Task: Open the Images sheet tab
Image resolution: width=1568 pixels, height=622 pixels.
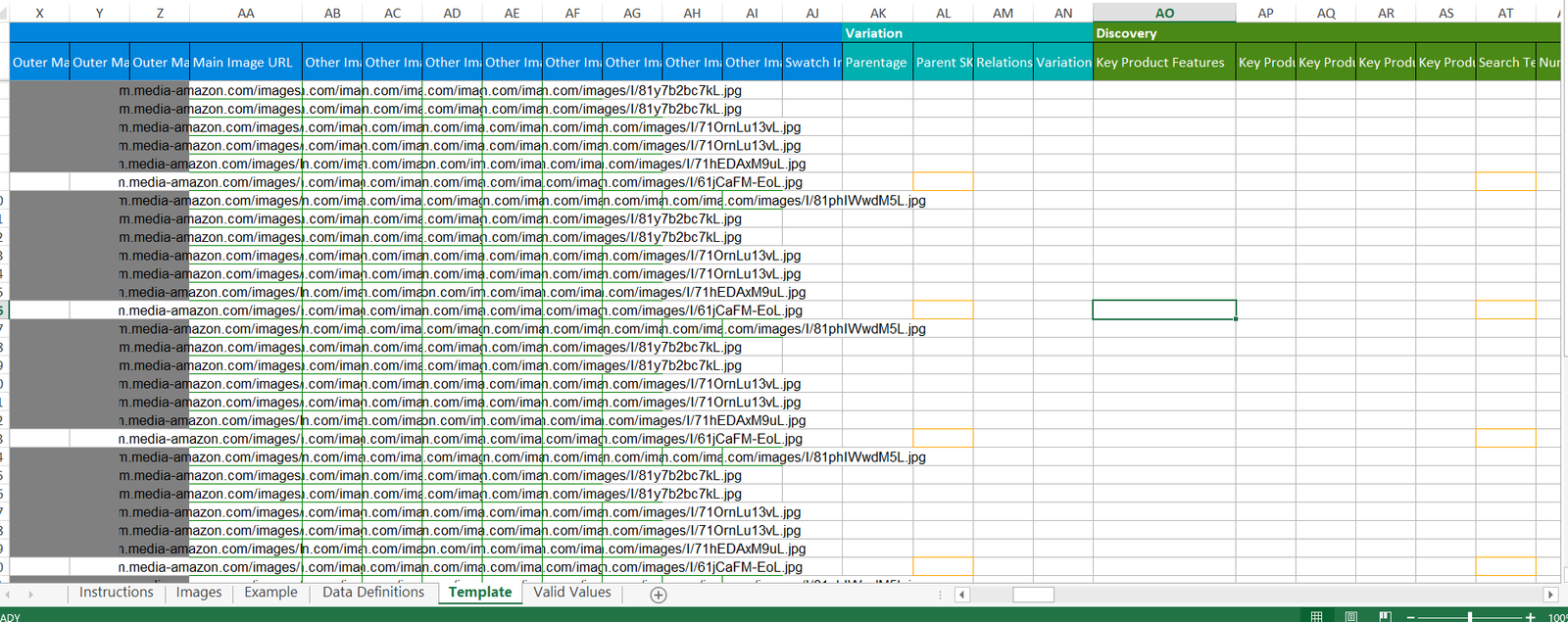Action: click(199, 593)
